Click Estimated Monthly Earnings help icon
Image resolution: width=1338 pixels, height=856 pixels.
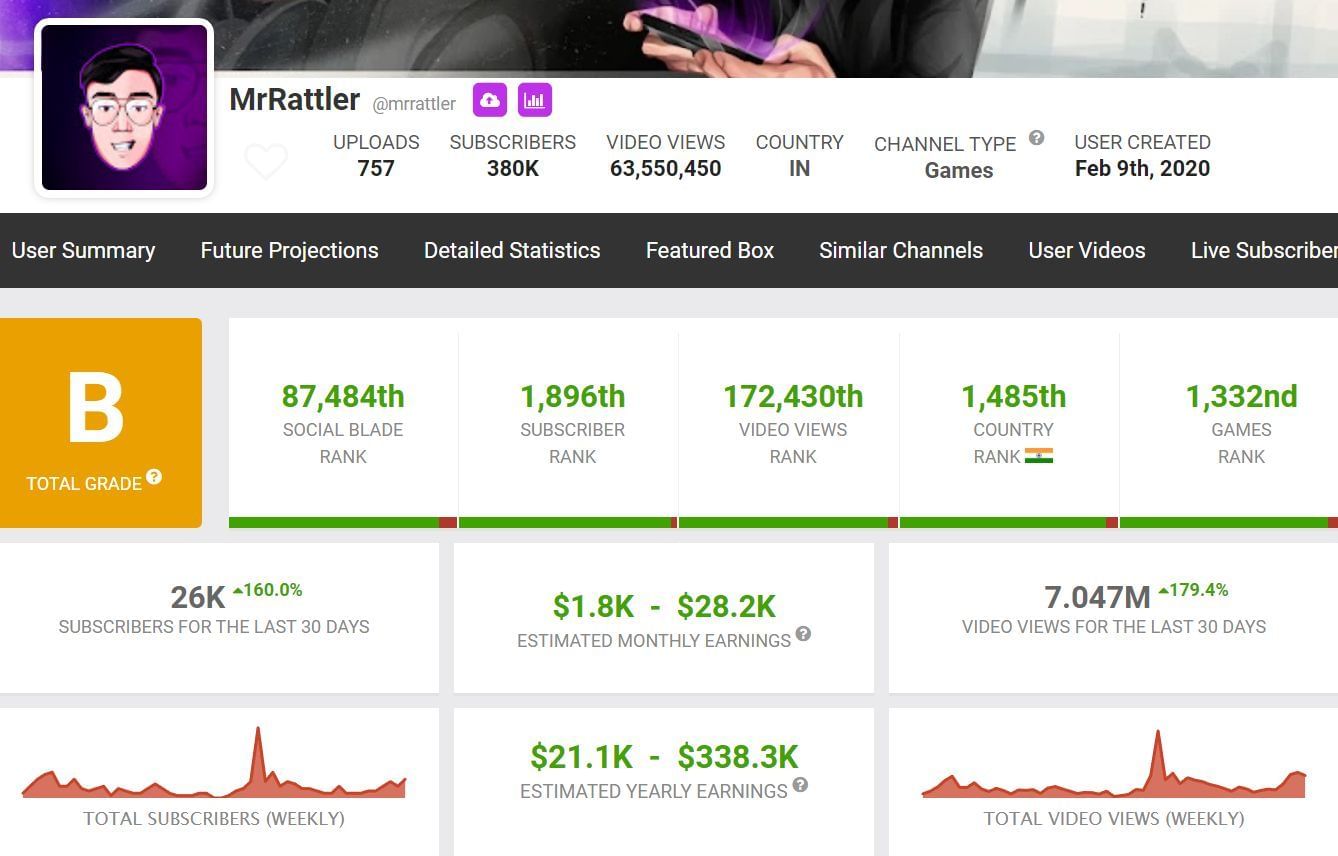(803, 634)
